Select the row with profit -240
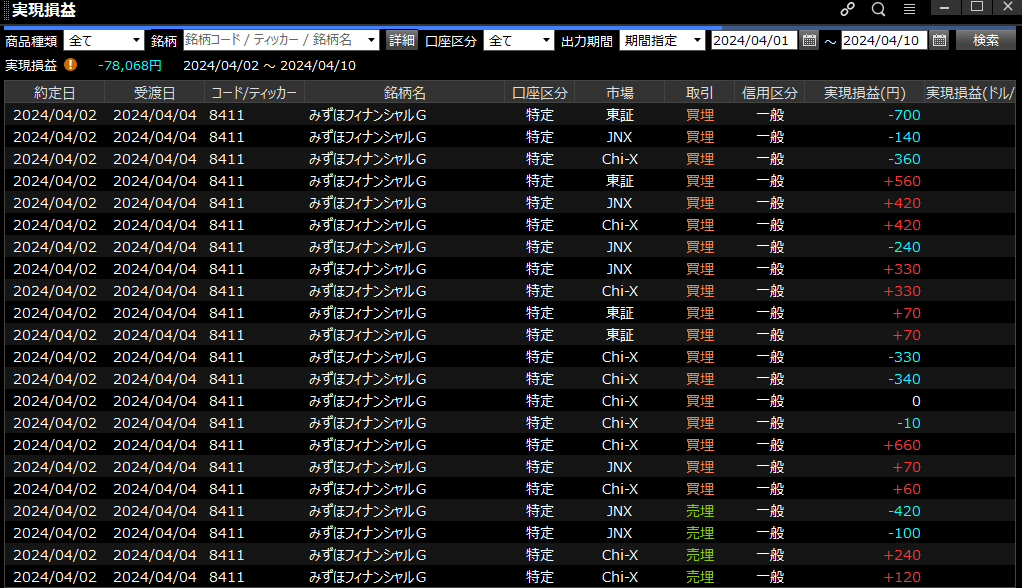The height and width of the screenshot is (588, 1022). click(510, 247)
